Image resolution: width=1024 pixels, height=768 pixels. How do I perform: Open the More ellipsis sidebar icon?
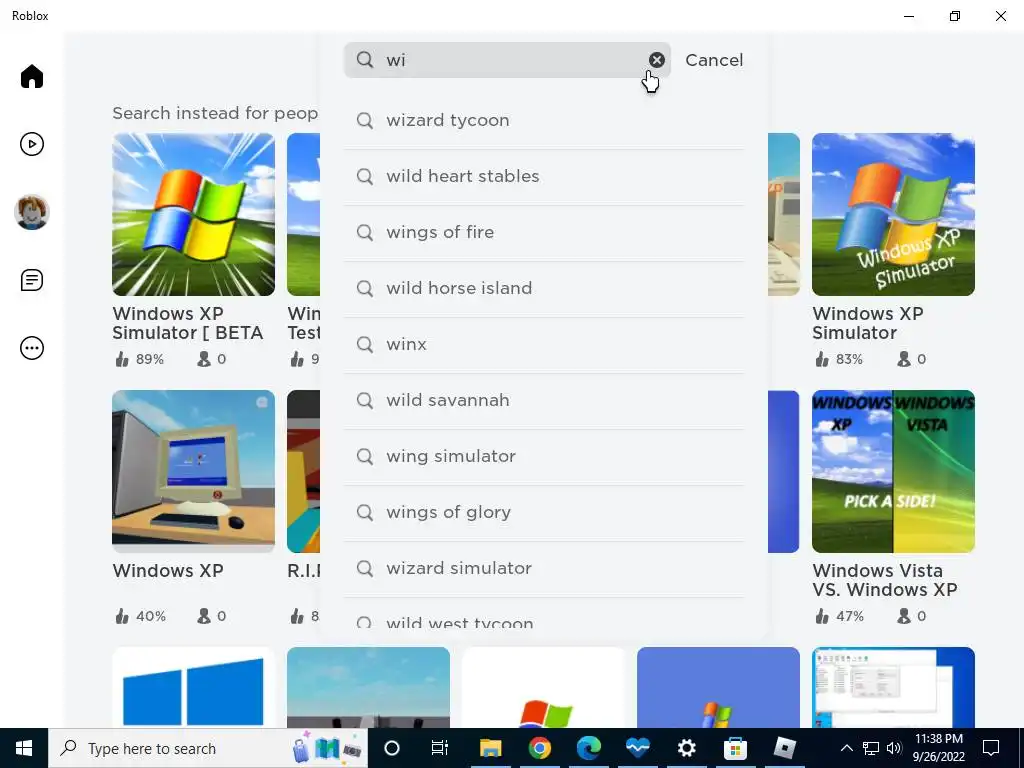(x=31, y=348)
